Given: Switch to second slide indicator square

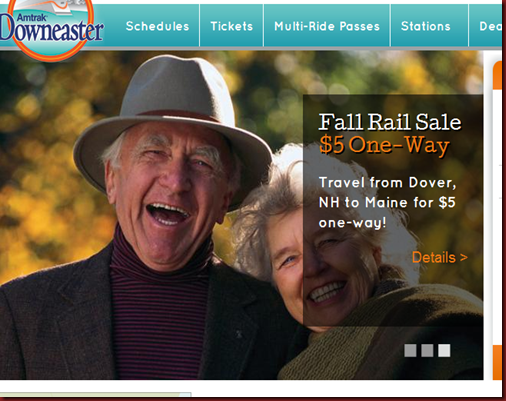Looking at the screenshot, I should pyautogui.click(x=427, y=351).
